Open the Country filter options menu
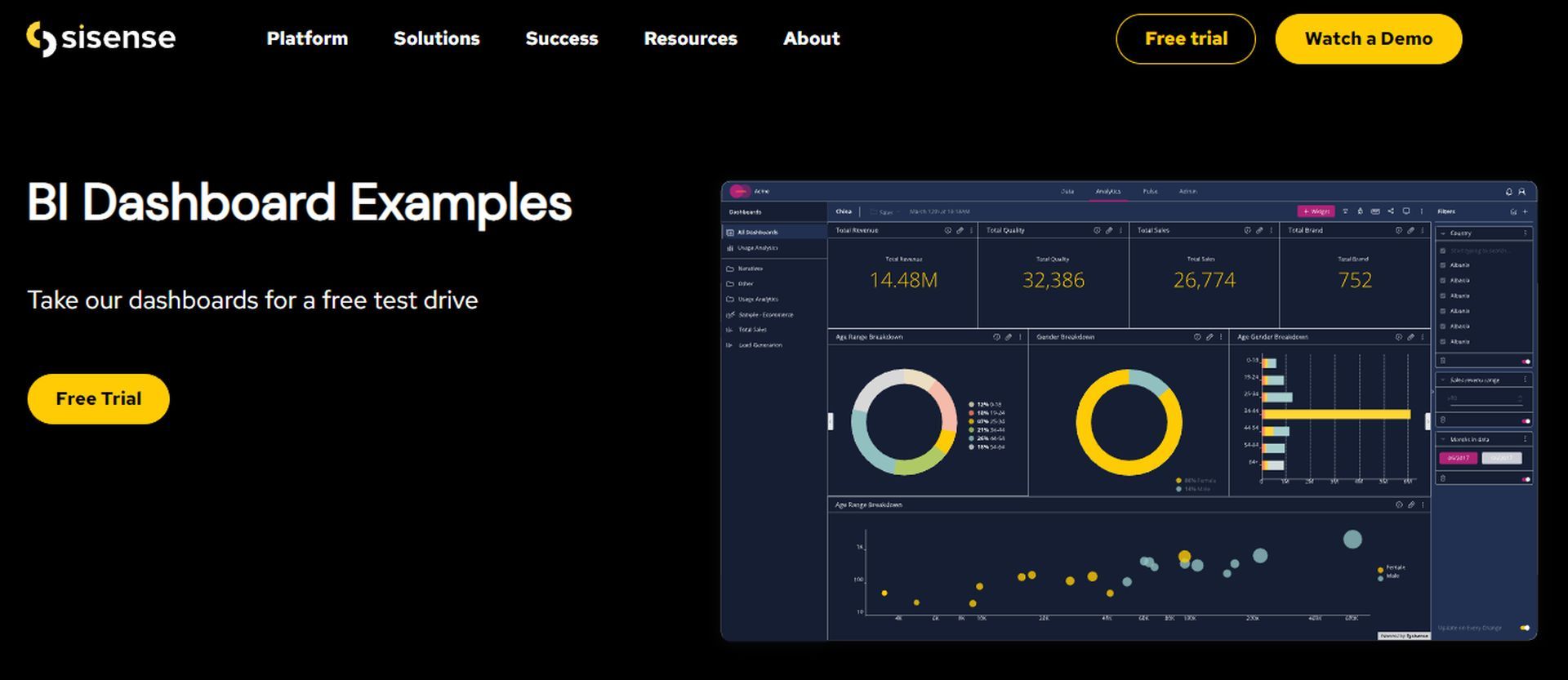 coord(1525,233)
